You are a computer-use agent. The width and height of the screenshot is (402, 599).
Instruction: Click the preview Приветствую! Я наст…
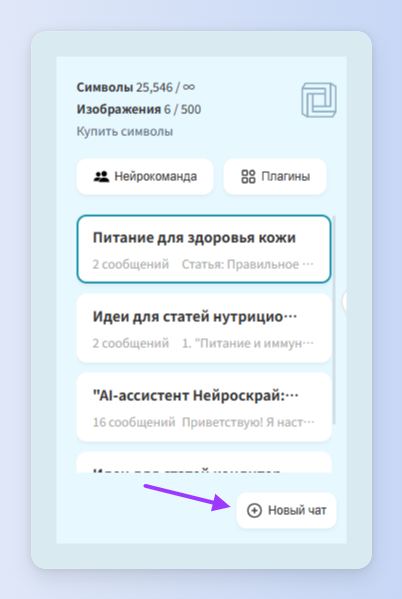pos(248,423)
